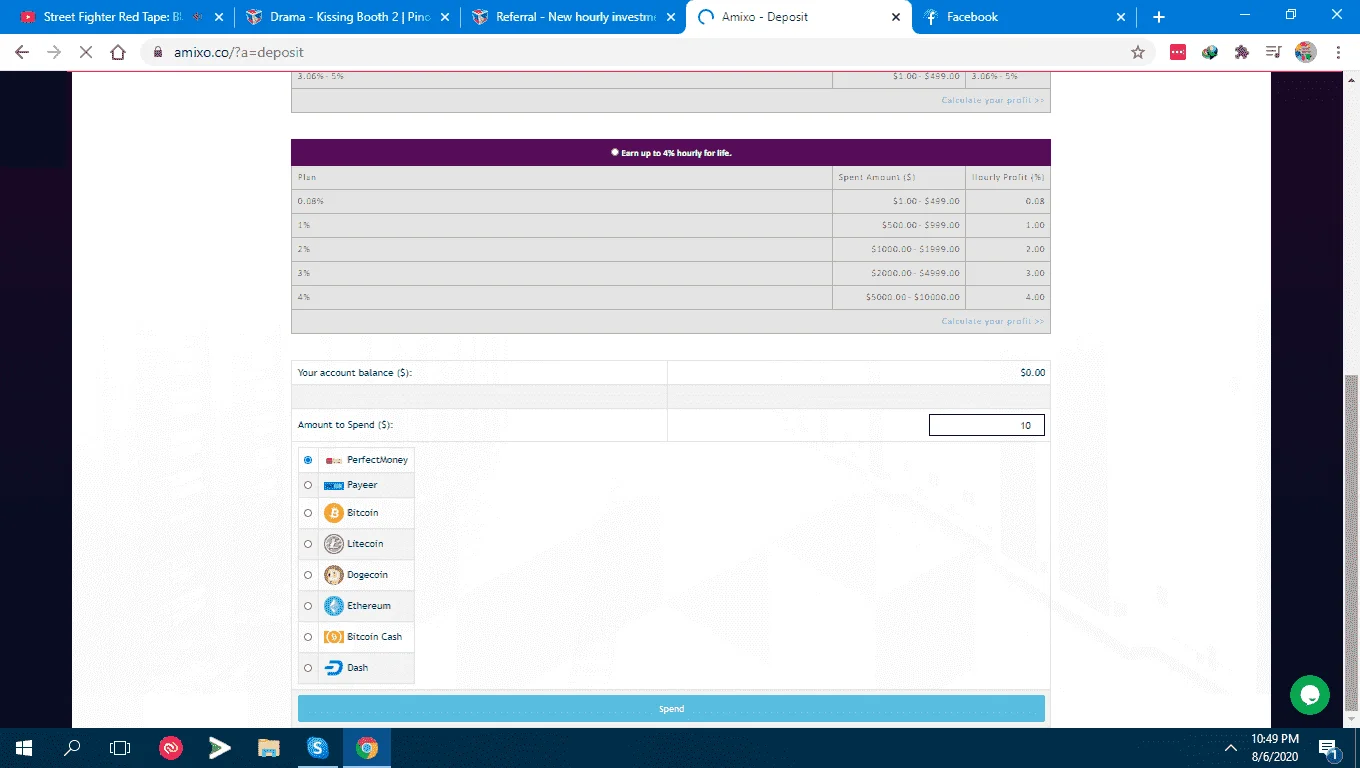Open upper Calculate your profit link
This screenshot has width=1360, height=768.
pos(992,100)
